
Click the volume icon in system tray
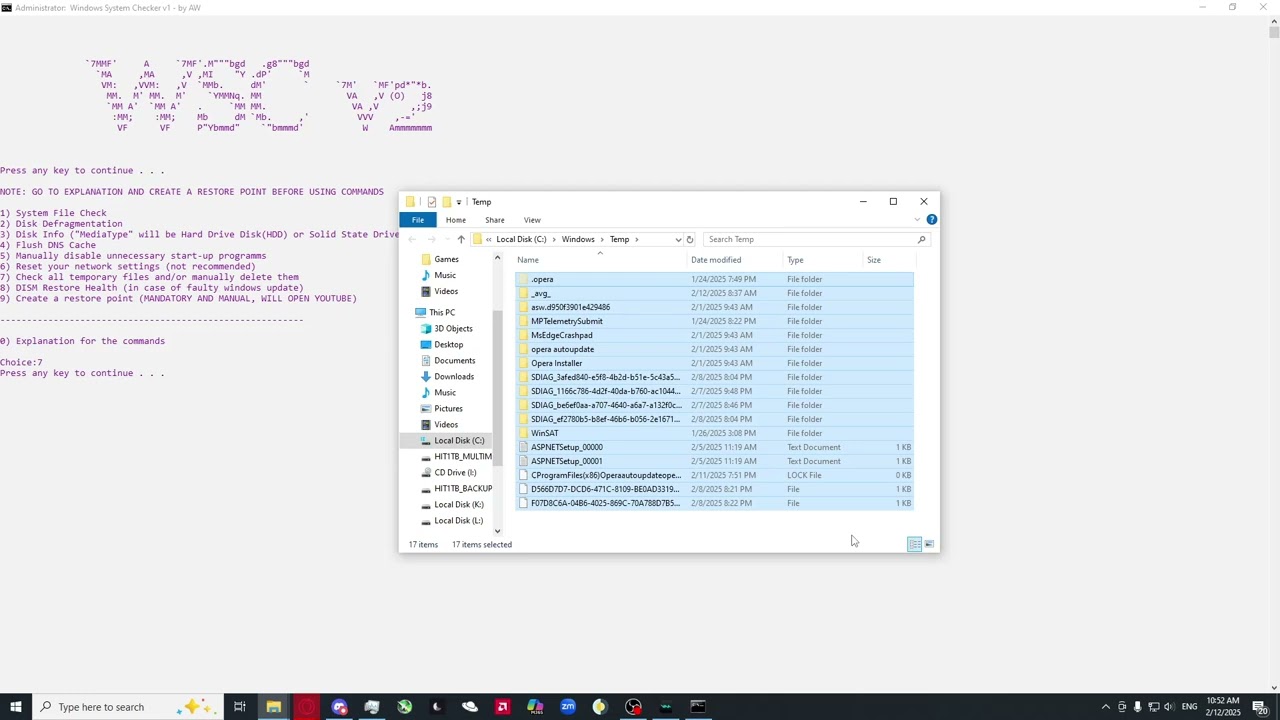pos(1169,707)
